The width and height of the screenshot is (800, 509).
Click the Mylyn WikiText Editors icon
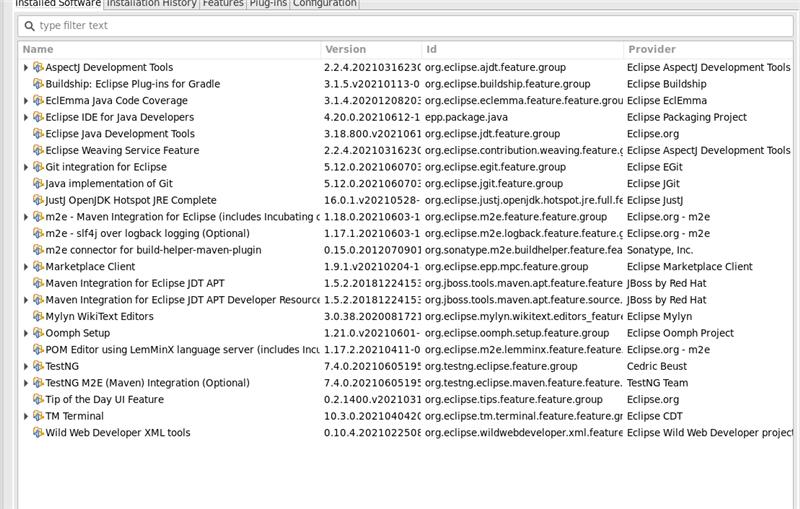(x=38, y=316)
